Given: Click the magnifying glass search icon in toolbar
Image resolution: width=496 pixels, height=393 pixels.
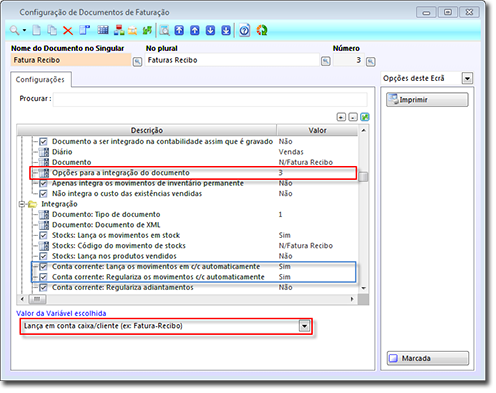Looking at the screenshot, I should (x=14, y=30).
